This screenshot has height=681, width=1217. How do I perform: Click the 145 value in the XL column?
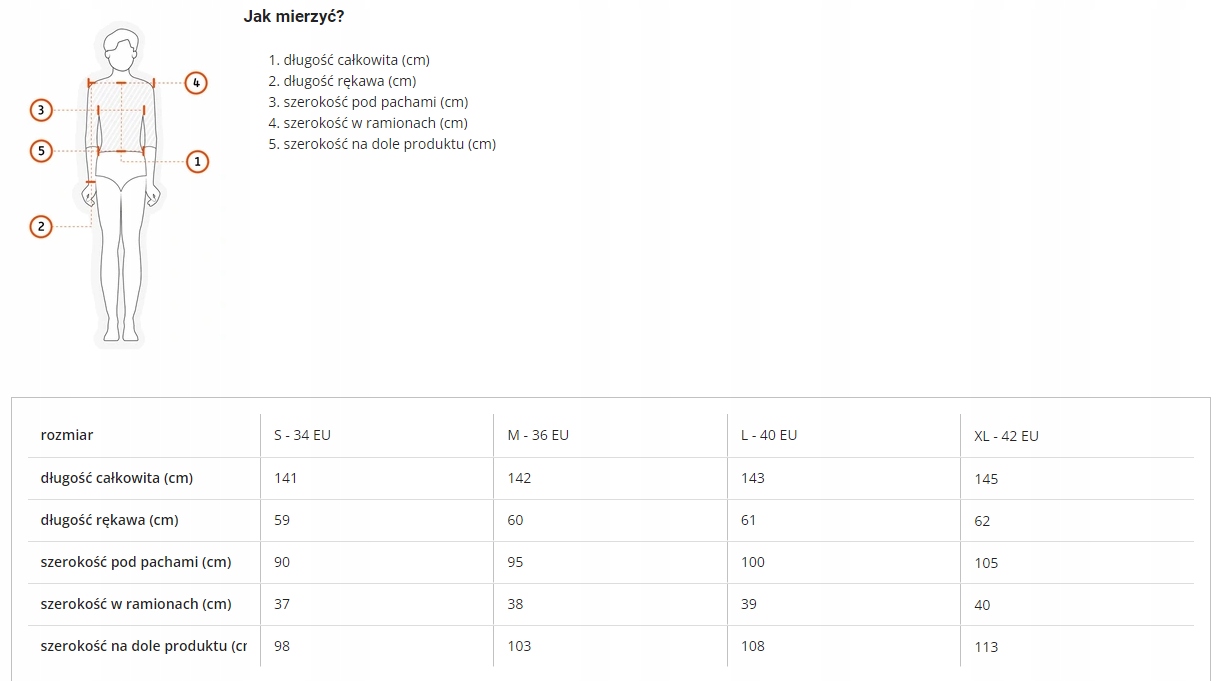pyautogui.click(x=986, y=479)
